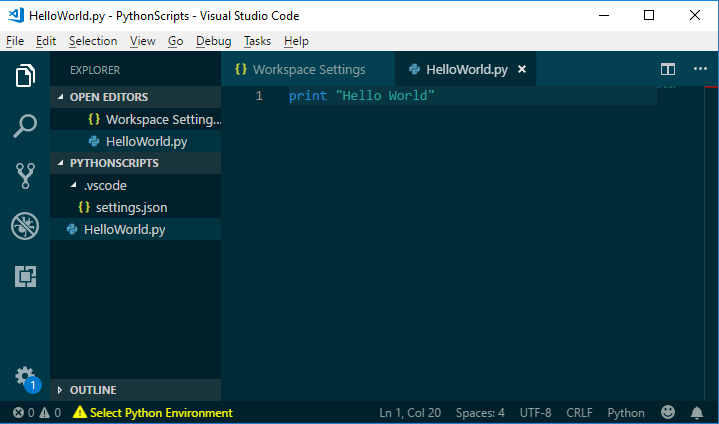Open the View menu
719x424 pixels.
click(143, 41)
